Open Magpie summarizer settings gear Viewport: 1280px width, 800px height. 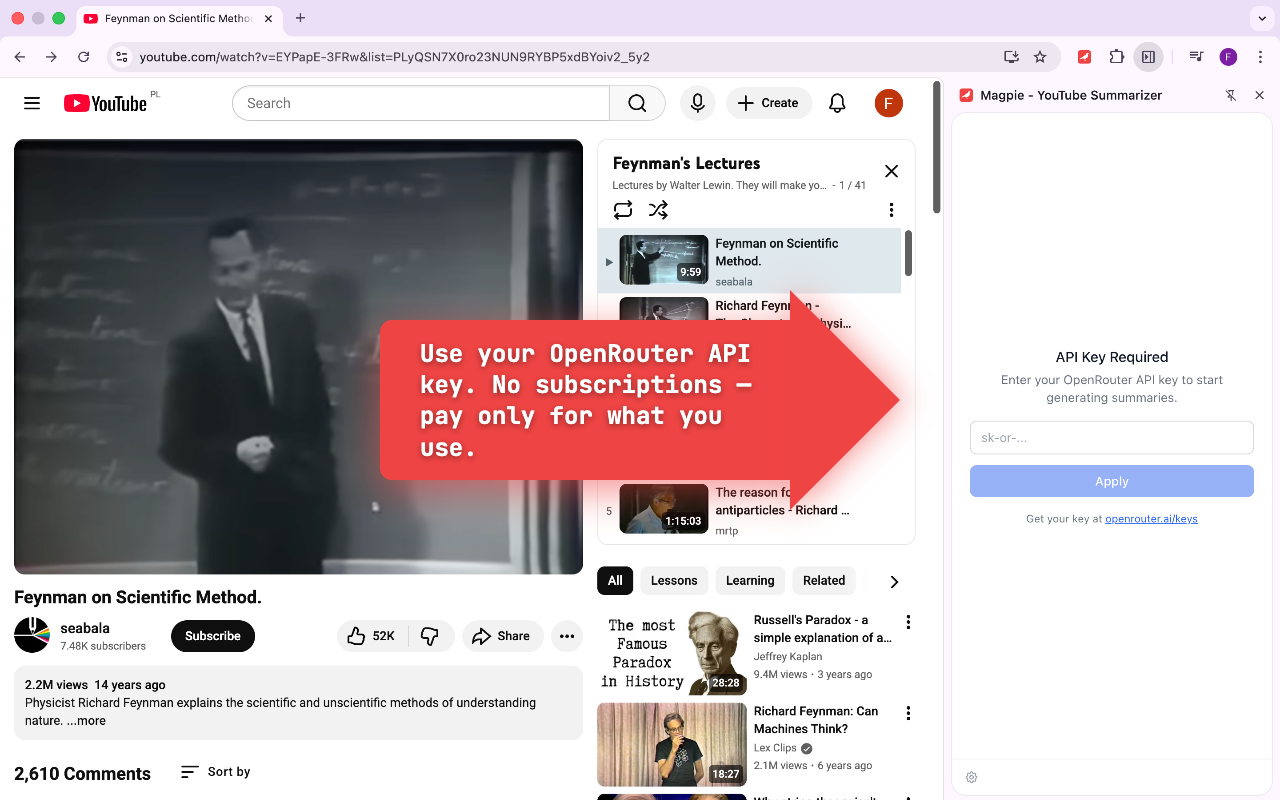(x=971, y=777)
